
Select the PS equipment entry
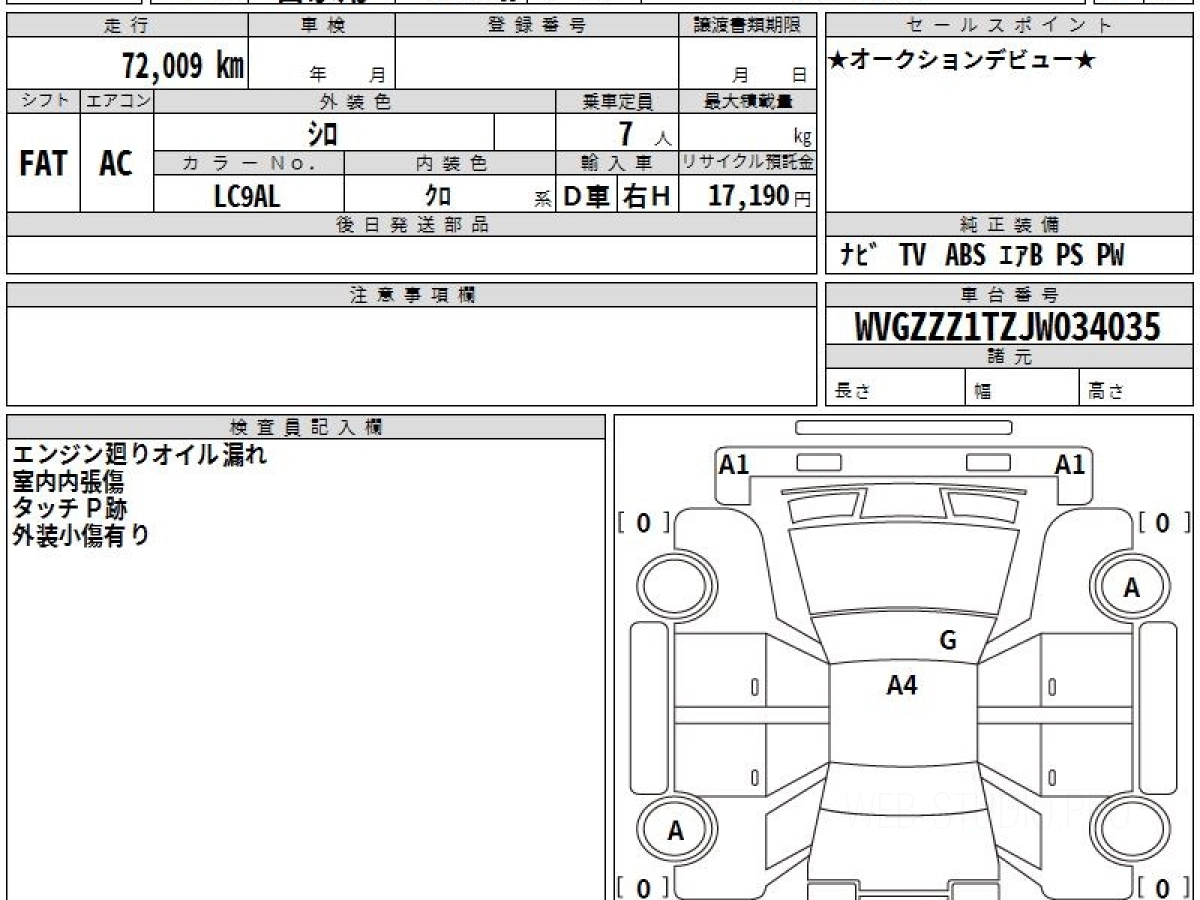coord(1069,256)
